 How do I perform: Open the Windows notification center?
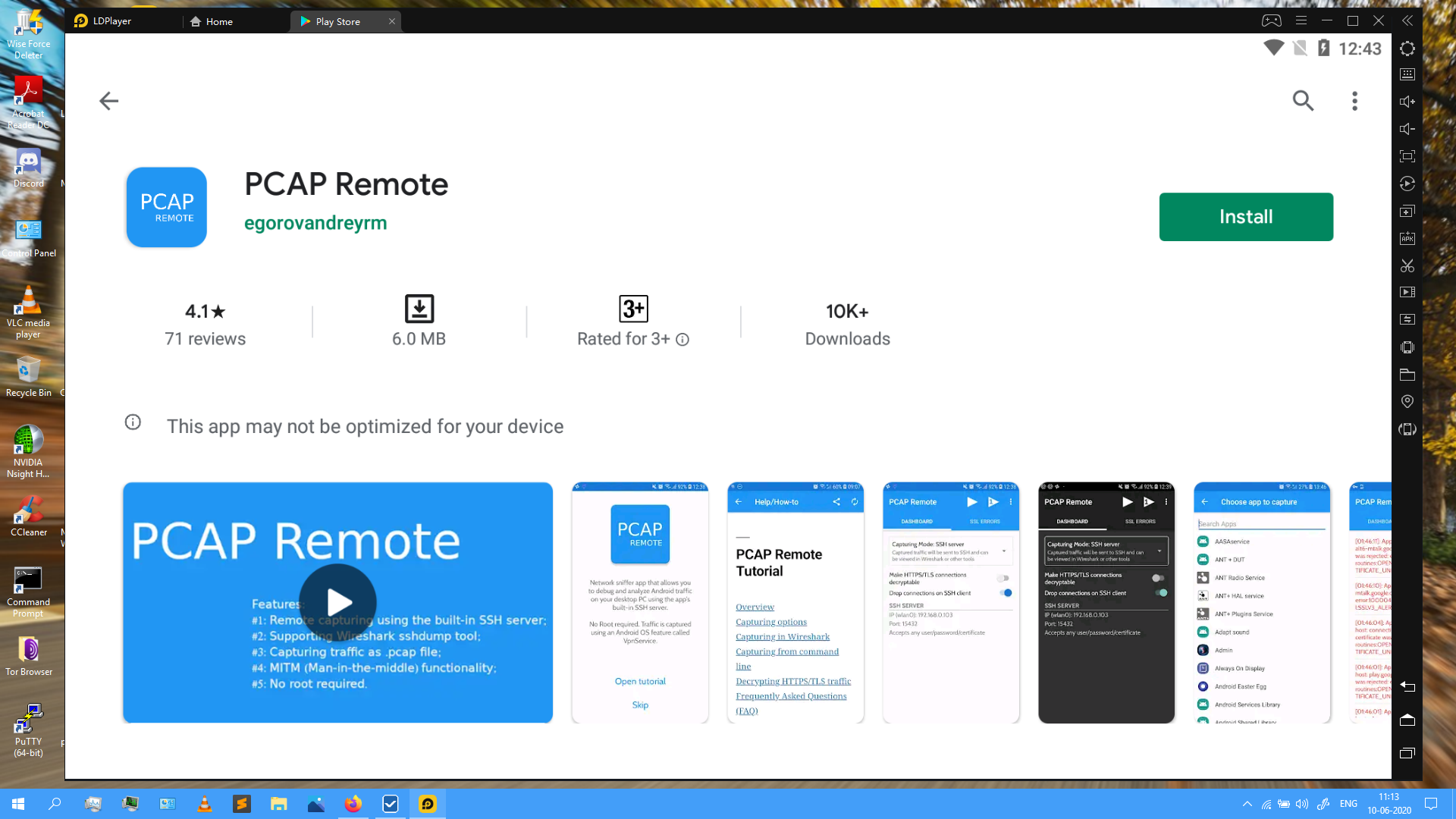[x=1431, y=804]
